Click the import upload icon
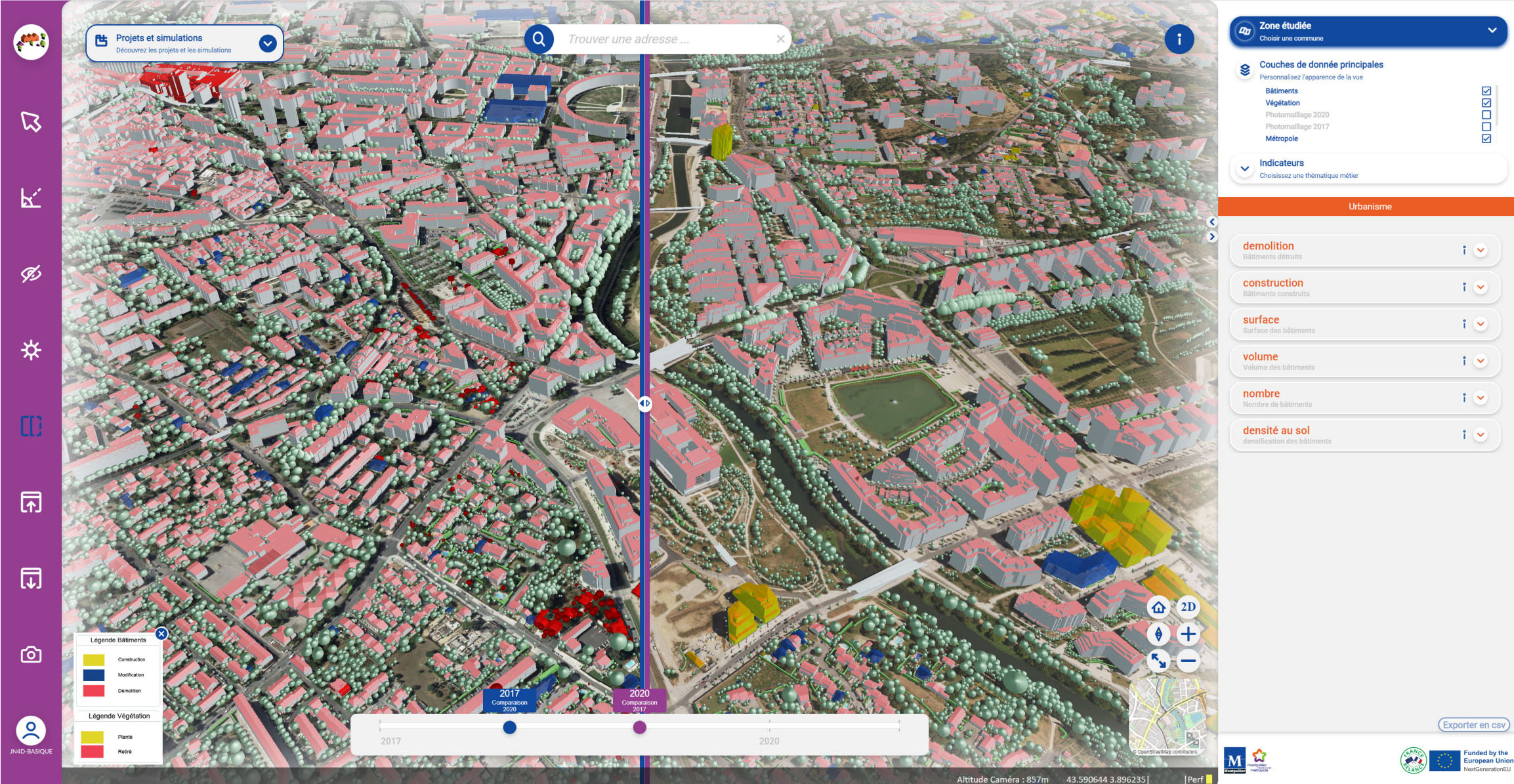 (x=31, y=502)
